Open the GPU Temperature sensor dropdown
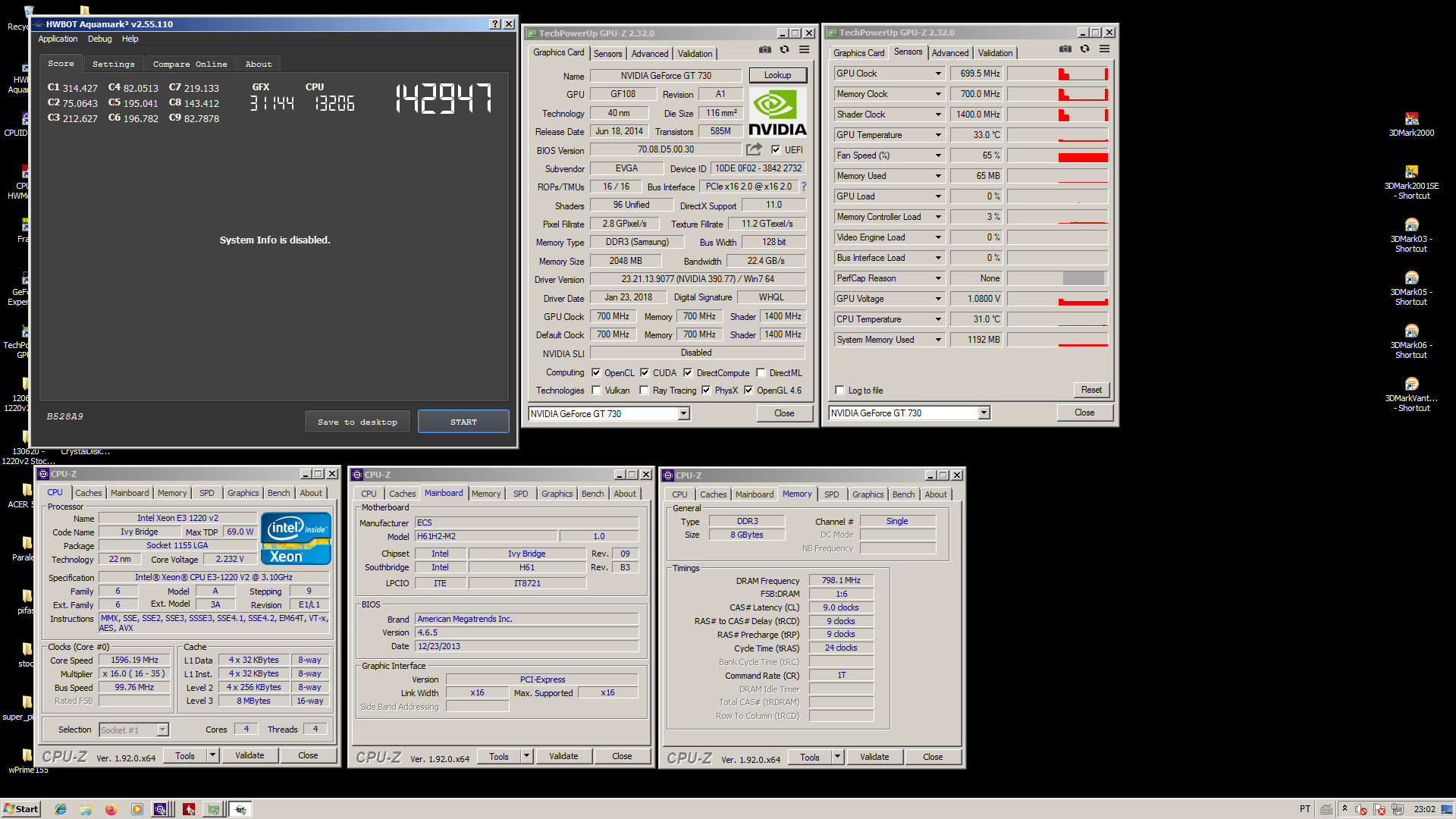The width and height of the screenshot is (1456, 819). (938, 135)
